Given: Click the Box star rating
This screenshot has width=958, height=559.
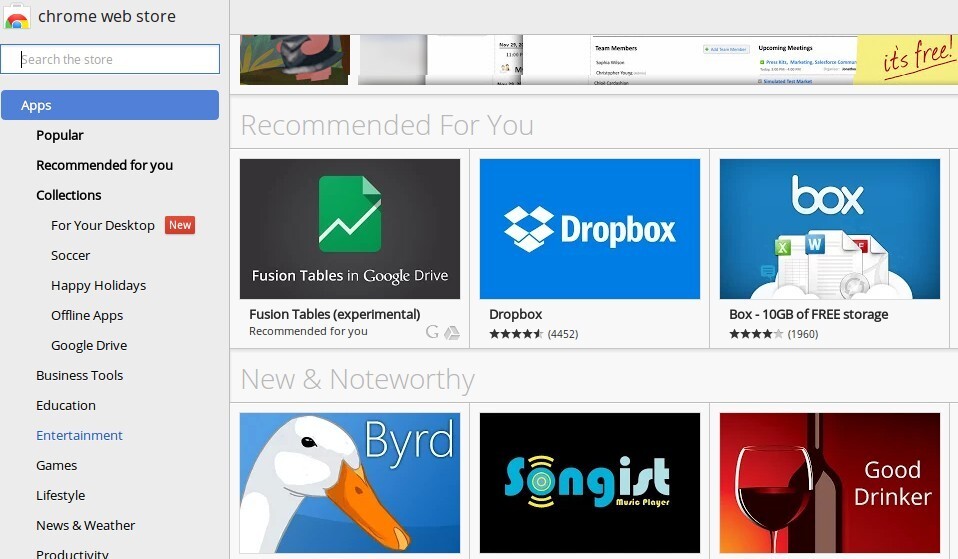Looking at the screenshot, I should (756, 334).
